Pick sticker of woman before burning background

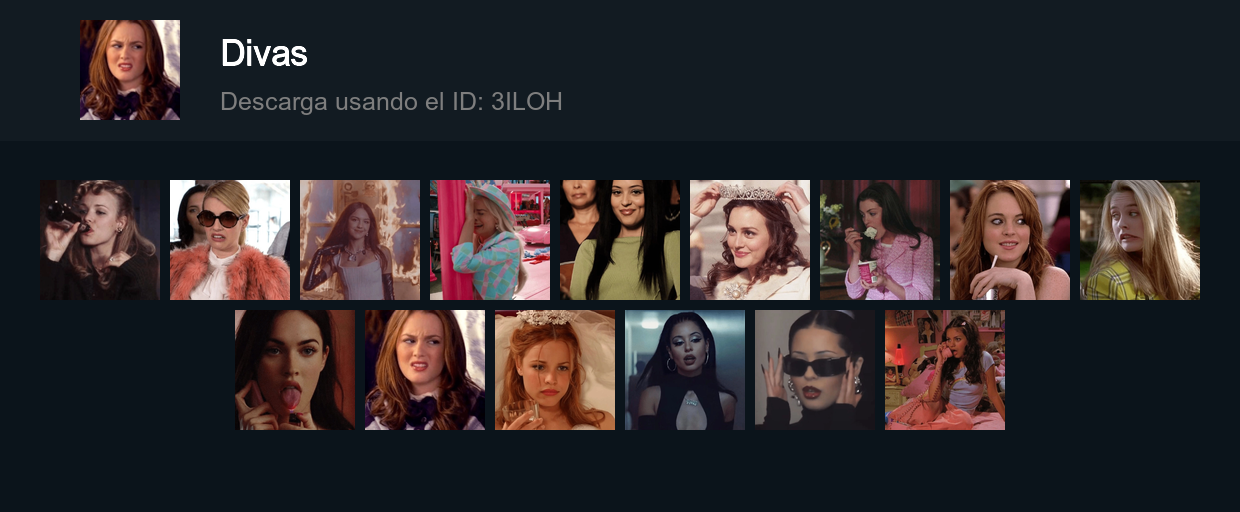(360, 240)
